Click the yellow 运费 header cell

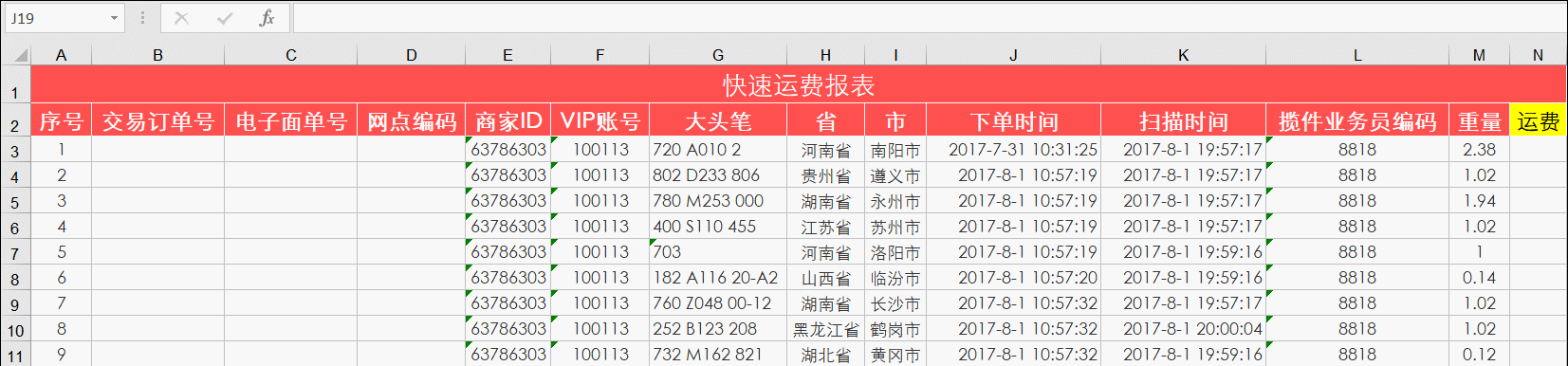click(1538, 120)
